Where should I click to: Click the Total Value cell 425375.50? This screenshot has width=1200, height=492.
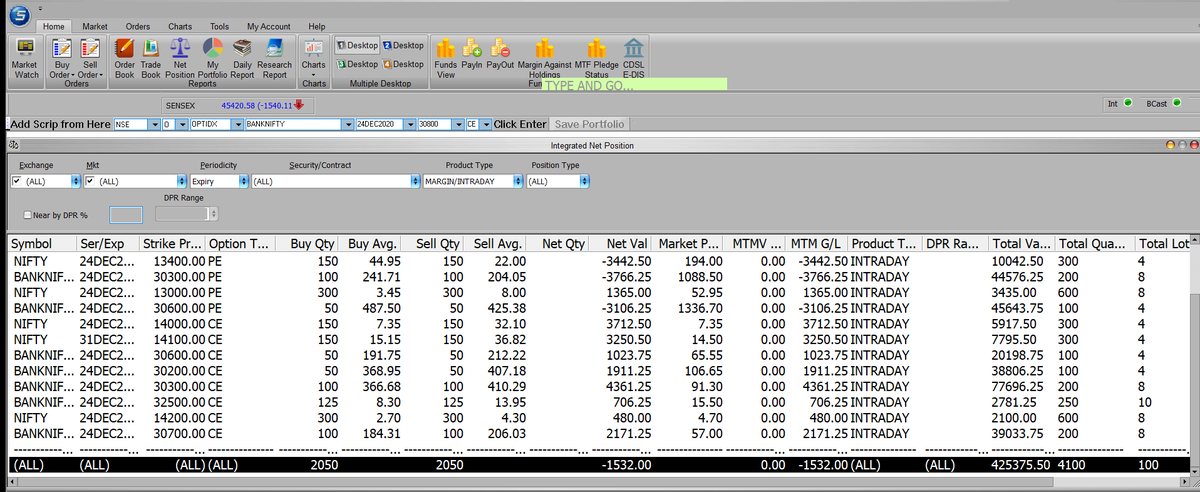tap(1020, 465)
